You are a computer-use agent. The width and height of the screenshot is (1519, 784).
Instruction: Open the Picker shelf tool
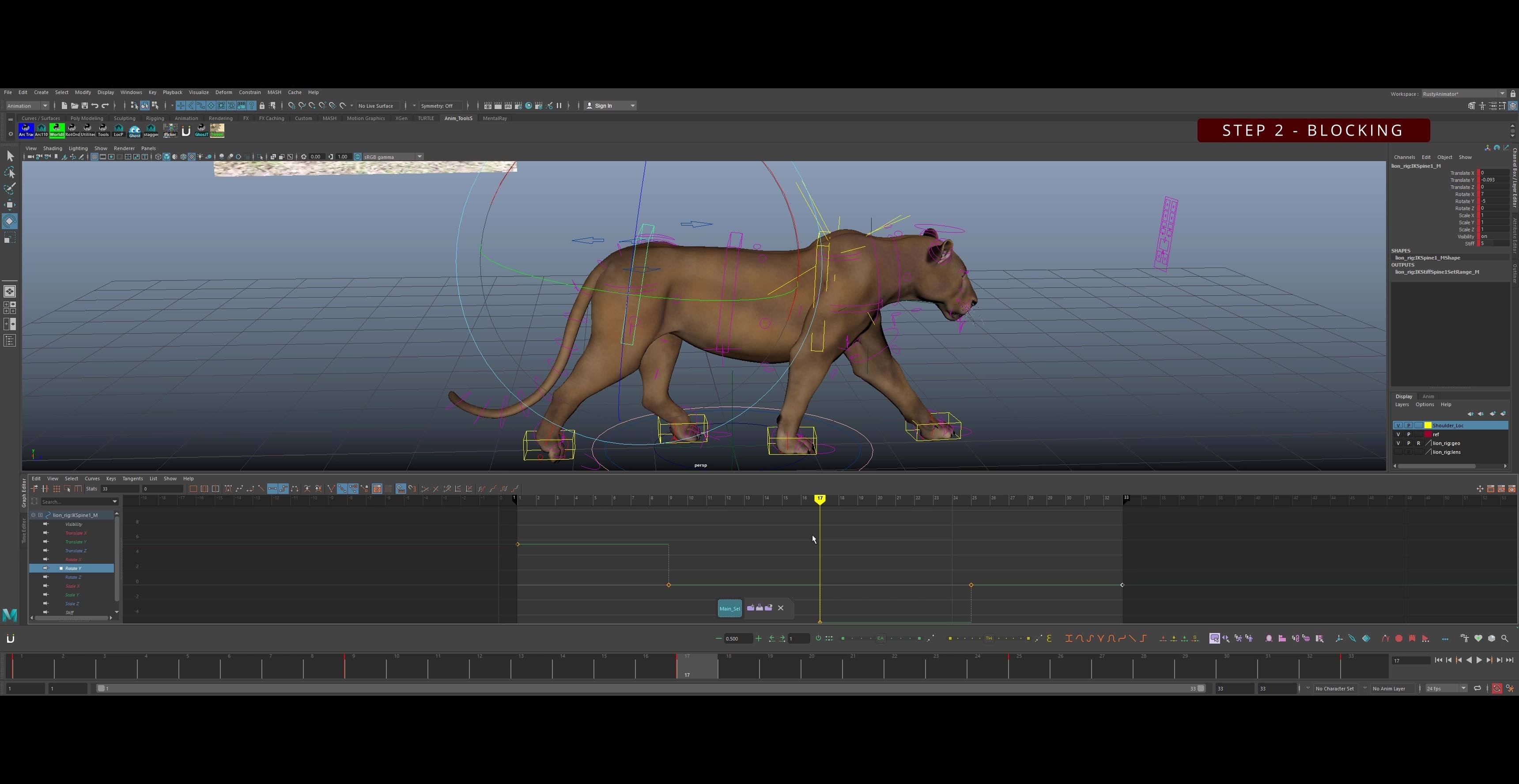tap(170, 130)
